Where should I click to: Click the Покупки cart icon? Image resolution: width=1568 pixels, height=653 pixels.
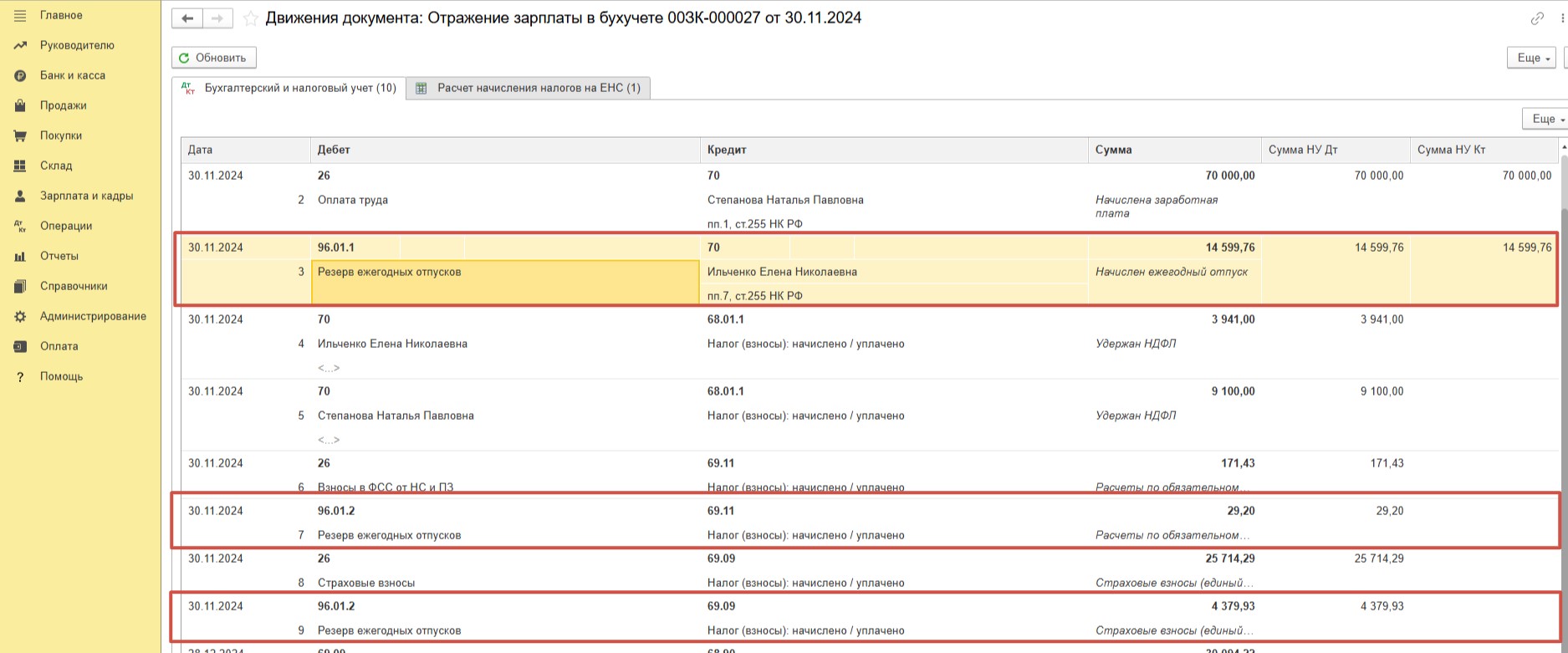(20, 136)
